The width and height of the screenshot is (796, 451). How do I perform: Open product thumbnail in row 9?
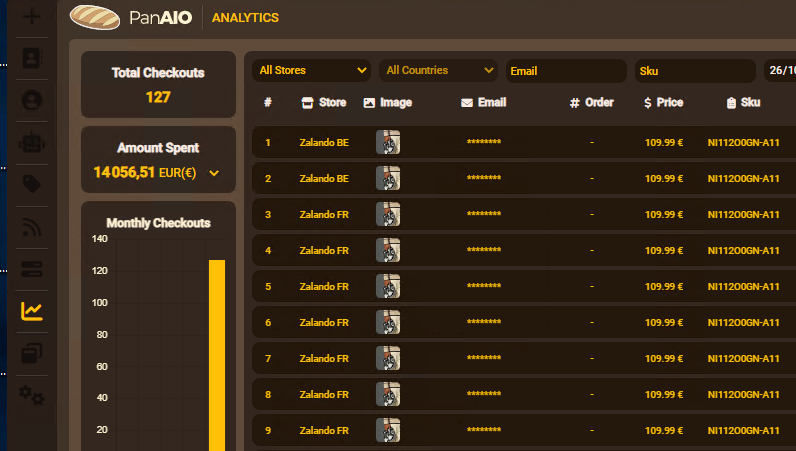[x=388, y=431]
